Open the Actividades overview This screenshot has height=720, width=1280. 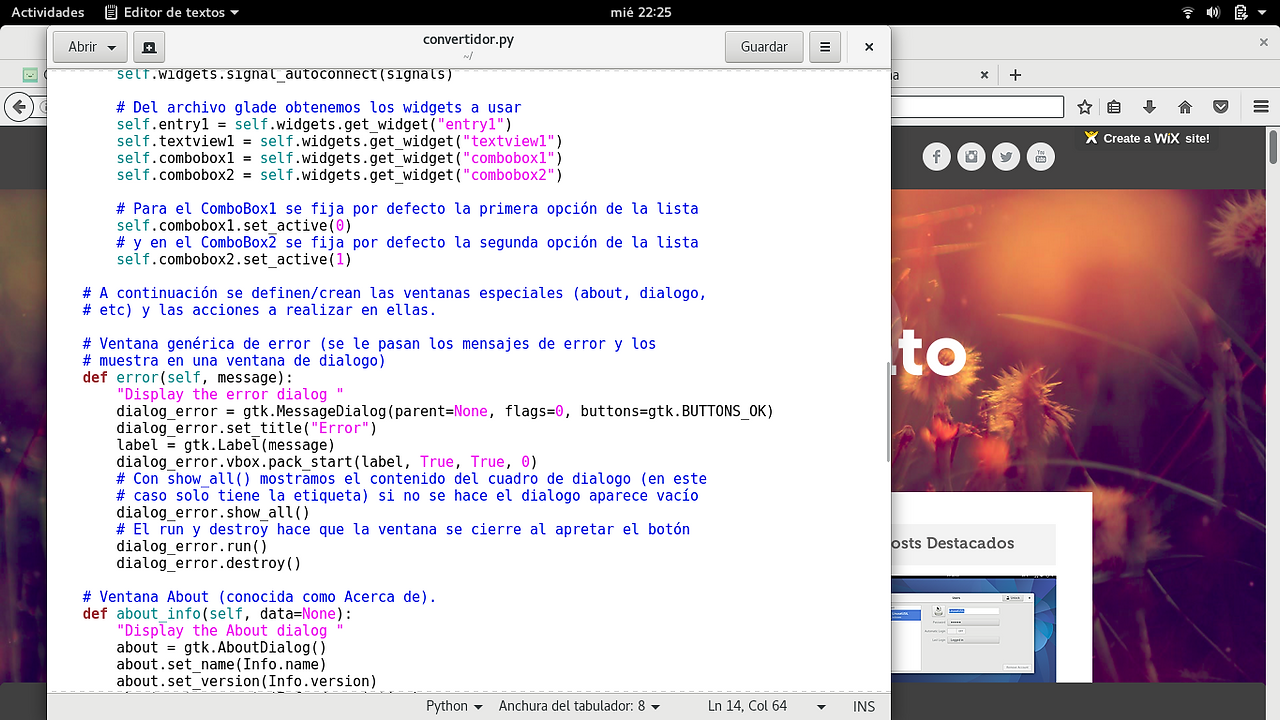47,12
